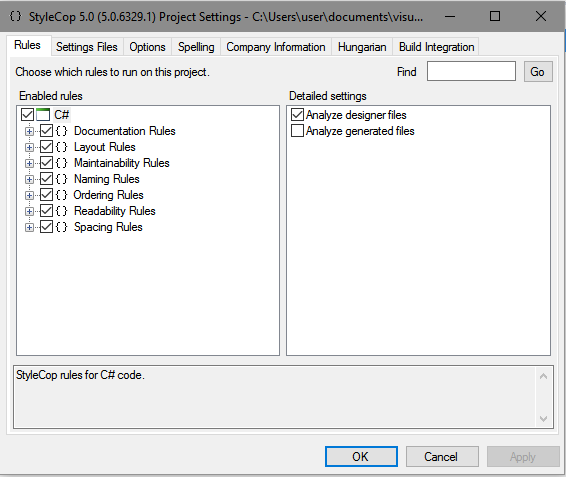Disable Documentation Rules checkbox
Viewport: 566px width, 477px height.
(47, 131)
